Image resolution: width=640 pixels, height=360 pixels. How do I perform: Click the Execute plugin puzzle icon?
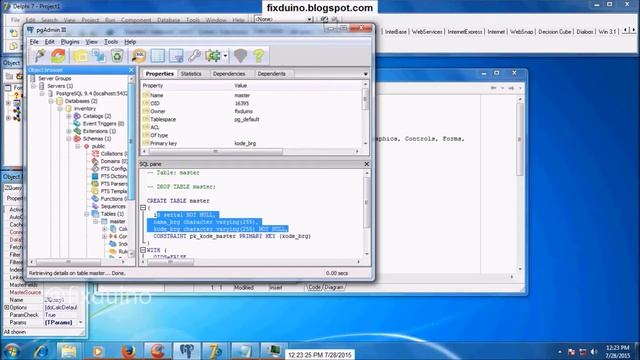213,56
